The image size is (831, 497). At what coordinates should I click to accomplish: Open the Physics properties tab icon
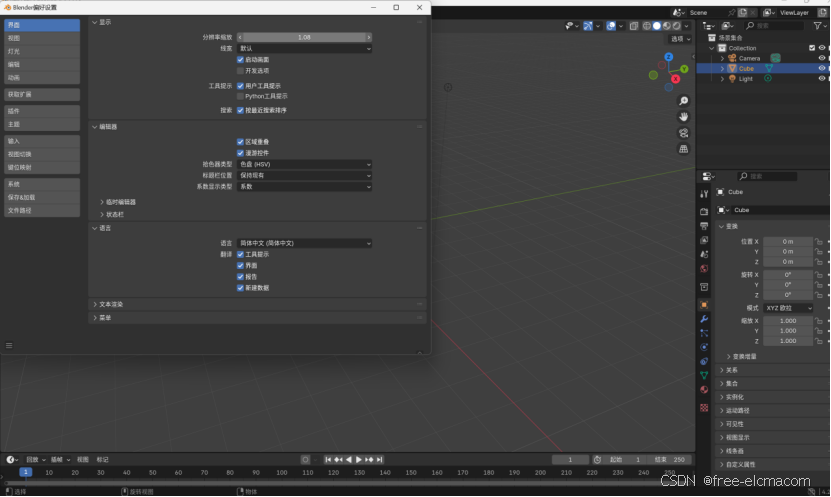[x=704, y=348]
